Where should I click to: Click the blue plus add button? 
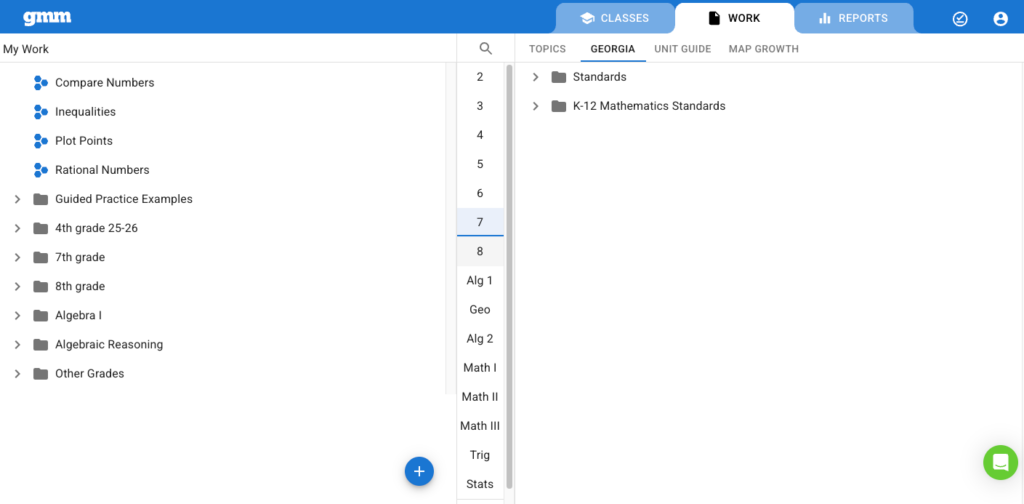419,471
